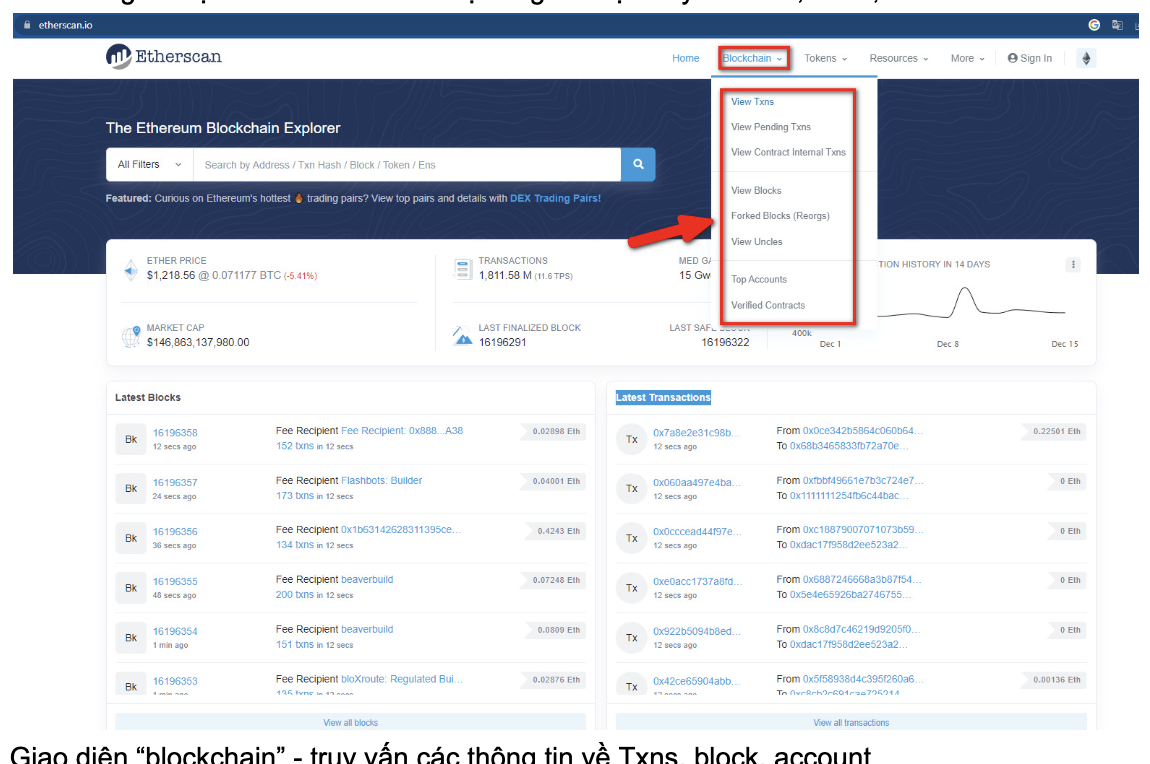This screenshot has height=764, width=1150.
Task: Click the Market Cap globe icon
Action: pos(130,335)
